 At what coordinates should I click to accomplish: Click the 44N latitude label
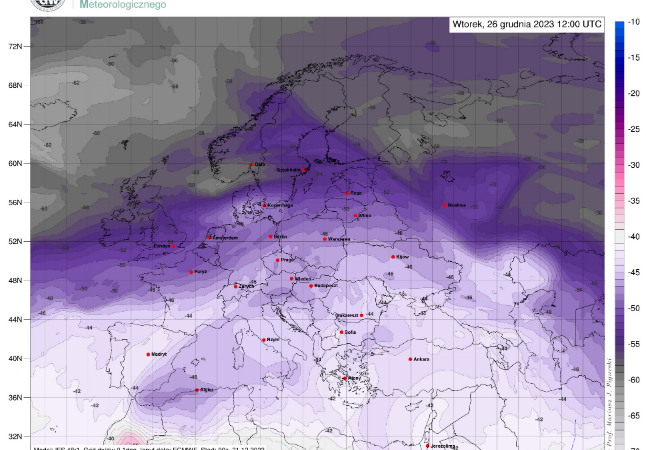pyautogui.click(x=15, y=319)
